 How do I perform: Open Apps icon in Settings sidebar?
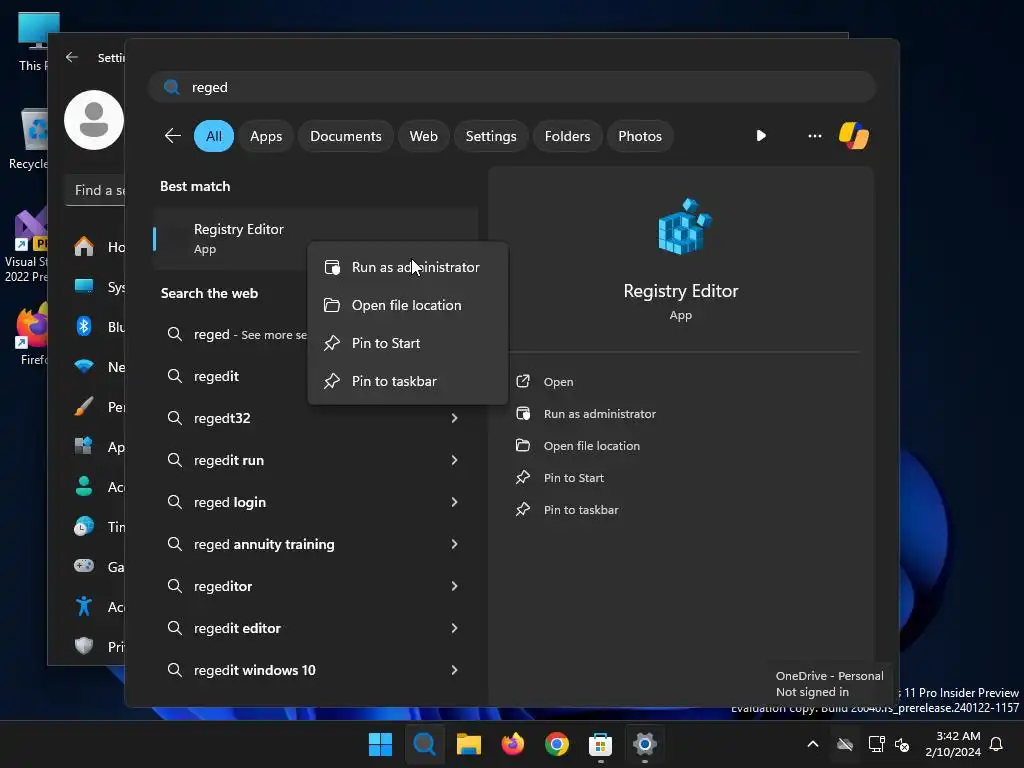point(84,446)
